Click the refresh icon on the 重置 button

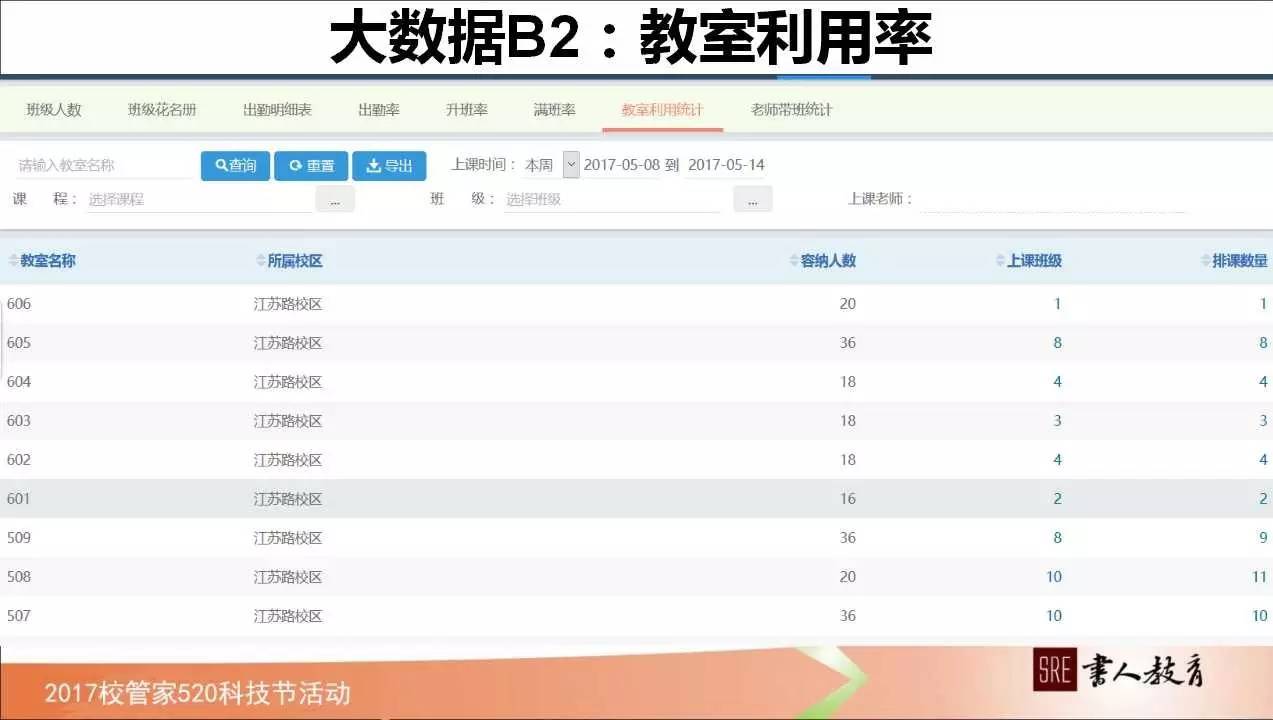[294, 165]
